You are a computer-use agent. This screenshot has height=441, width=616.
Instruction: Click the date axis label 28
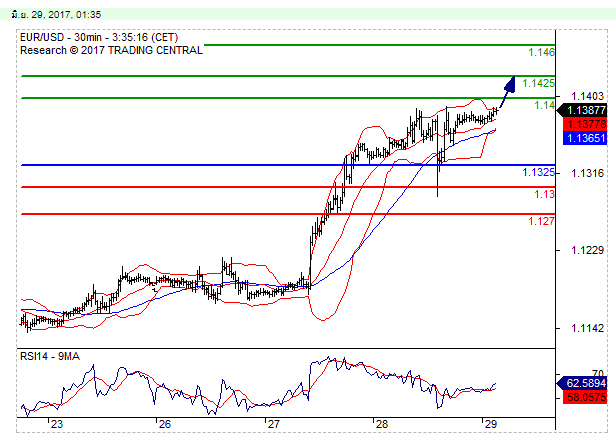pos(381,424)
